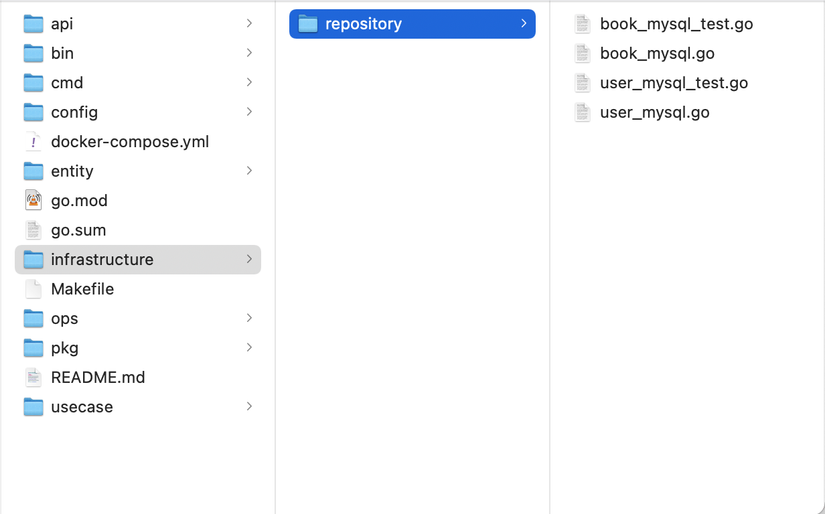This screenshot has height=514, width=825.
Task: Click the repository folder chevron
Action: point(523,24)
